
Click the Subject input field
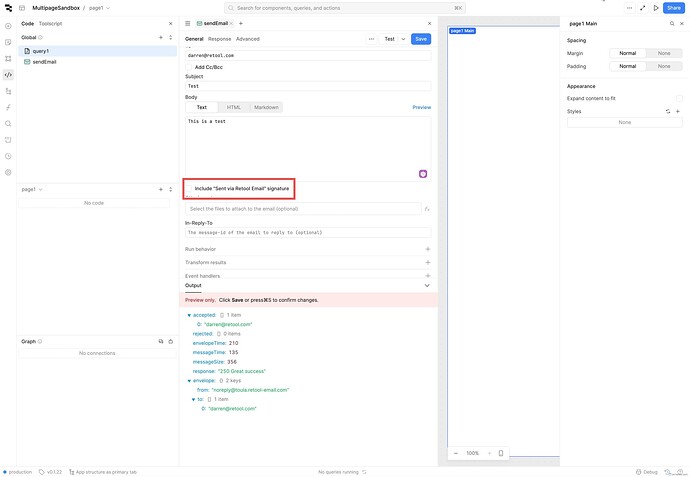[x=307, y=86]
